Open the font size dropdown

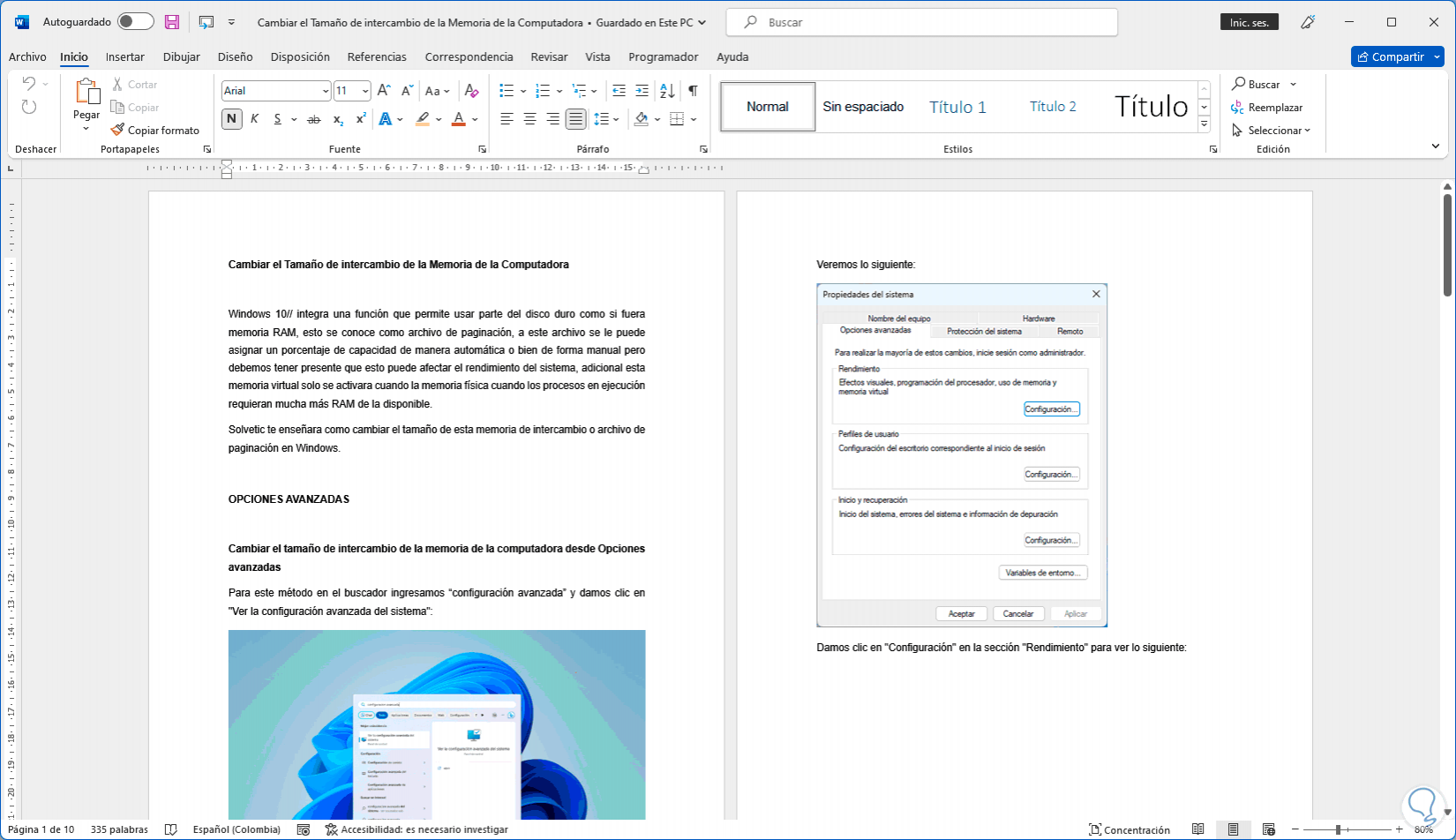coord(365,91)
